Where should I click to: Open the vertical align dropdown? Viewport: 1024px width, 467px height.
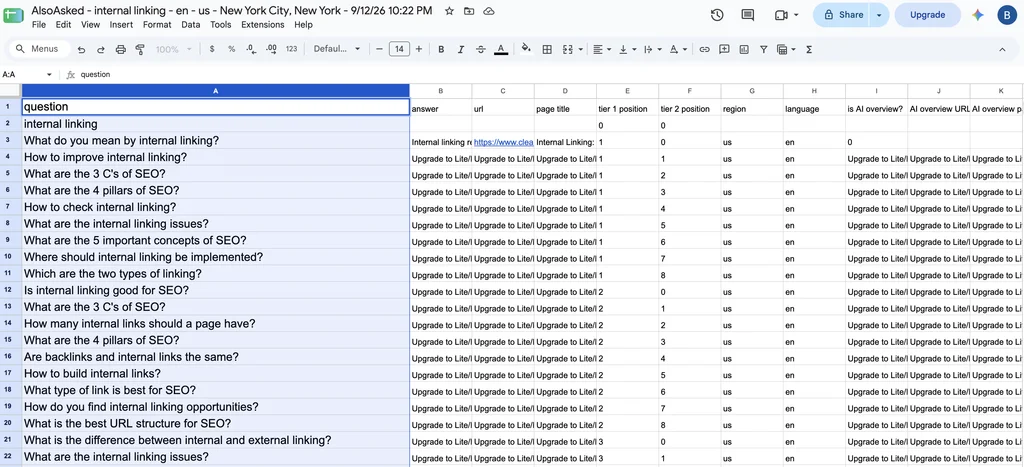[627, 49]
